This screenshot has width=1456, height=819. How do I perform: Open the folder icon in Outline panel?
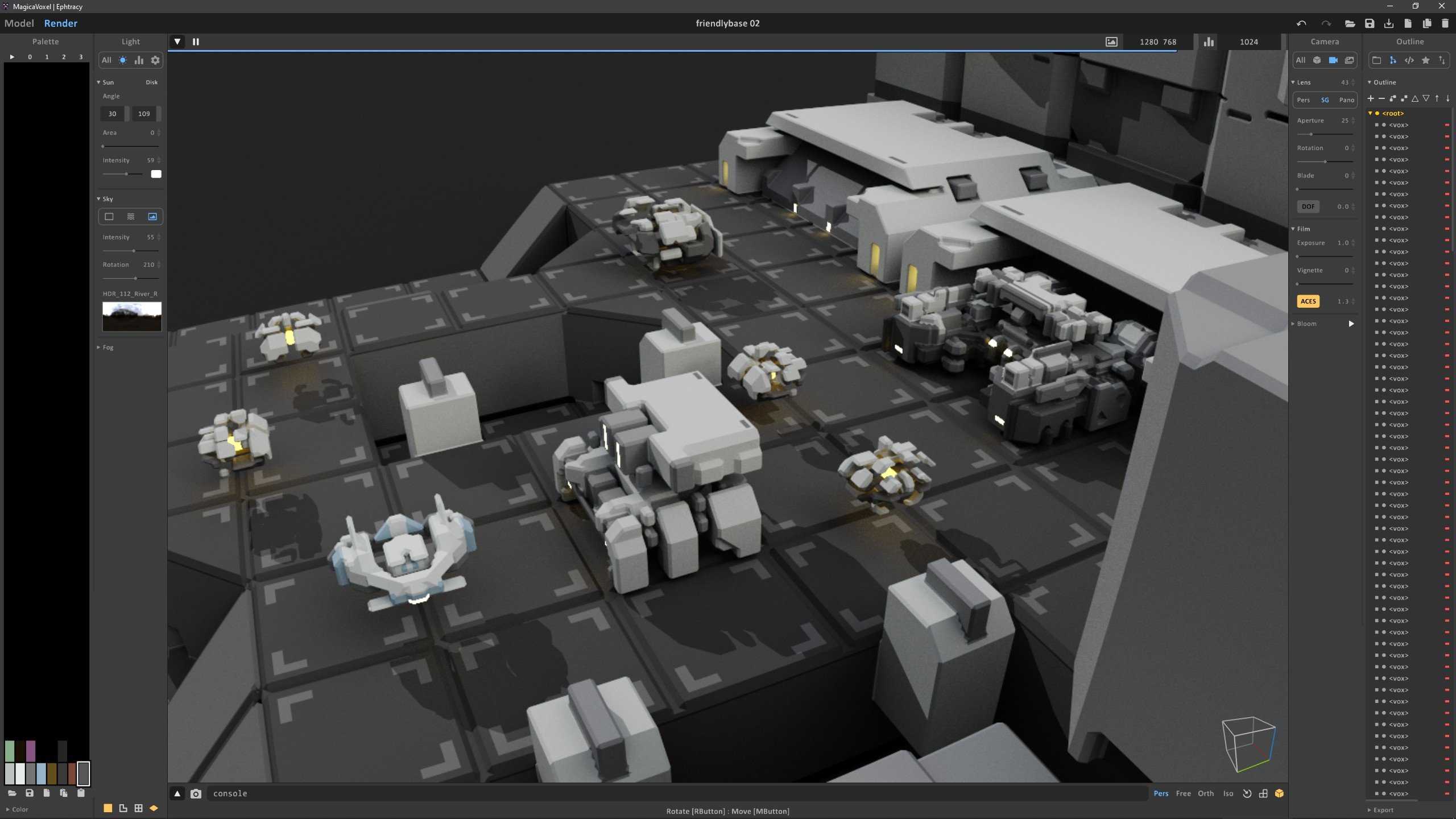[1376, 60]
